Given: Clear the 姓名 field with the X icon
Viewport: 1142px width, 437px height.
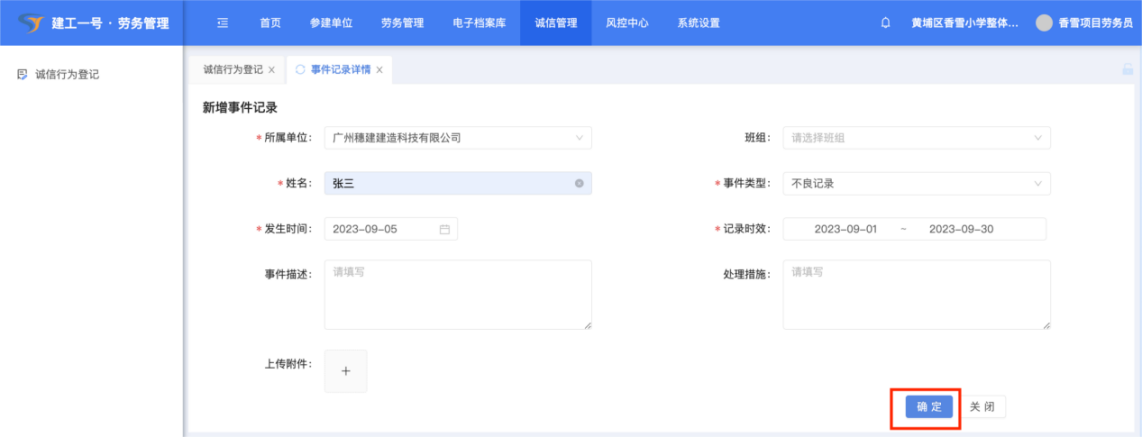Looking at the screenshot, I should point(579,184).
